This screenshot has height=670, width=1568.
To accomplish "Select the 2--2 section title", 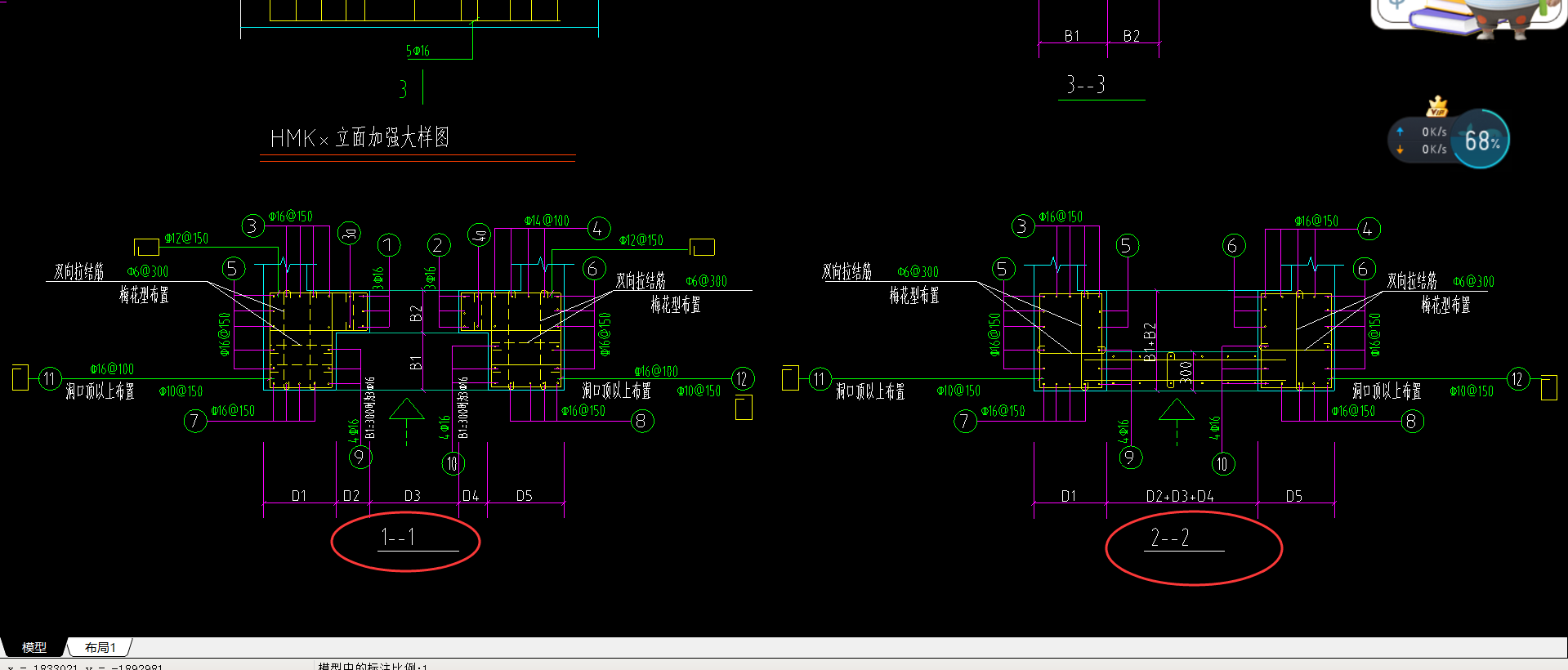I will point(1170,537).
